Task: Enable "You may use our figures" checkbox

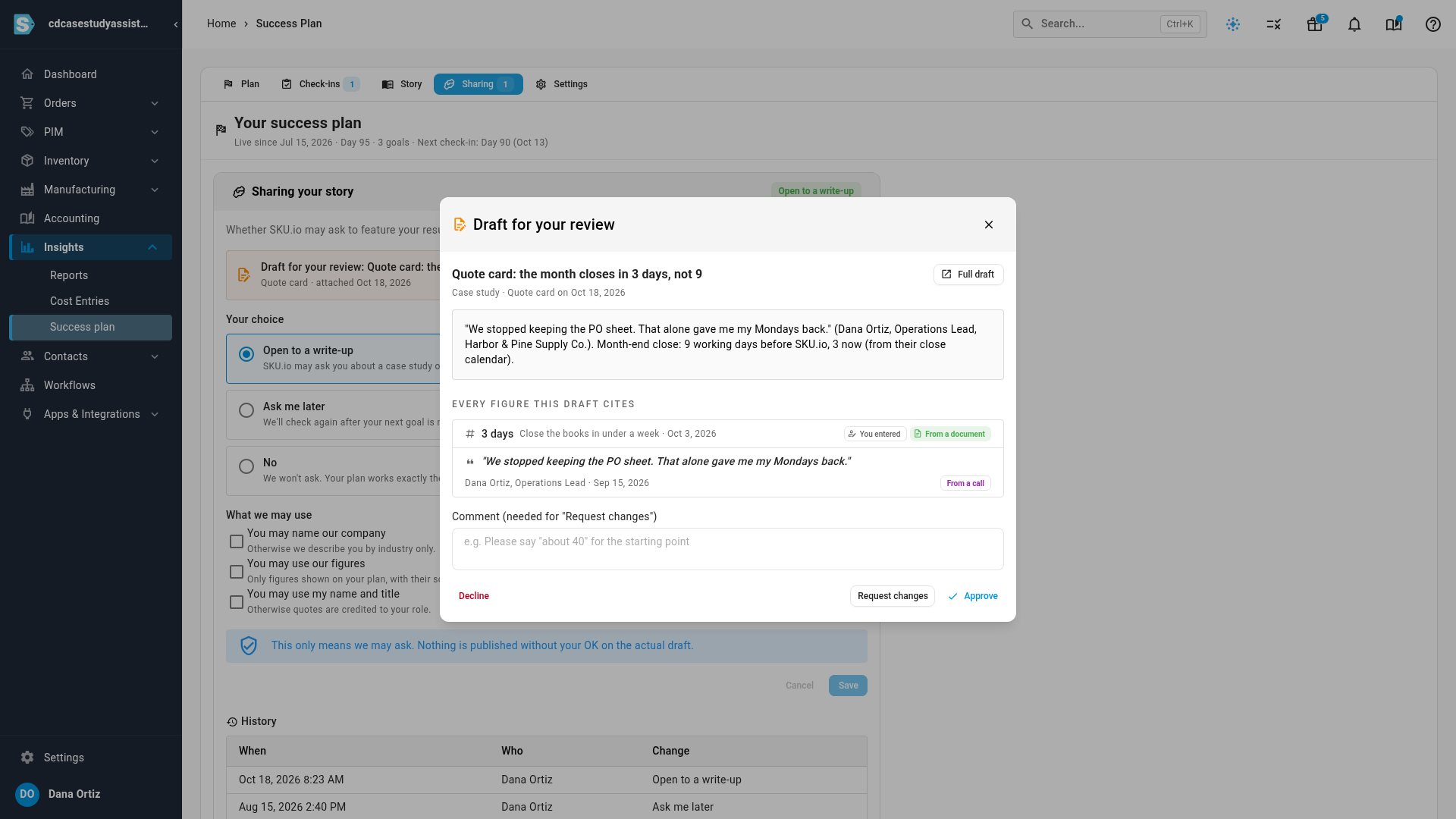Action: pyautogui.click(x=237, y=572)
